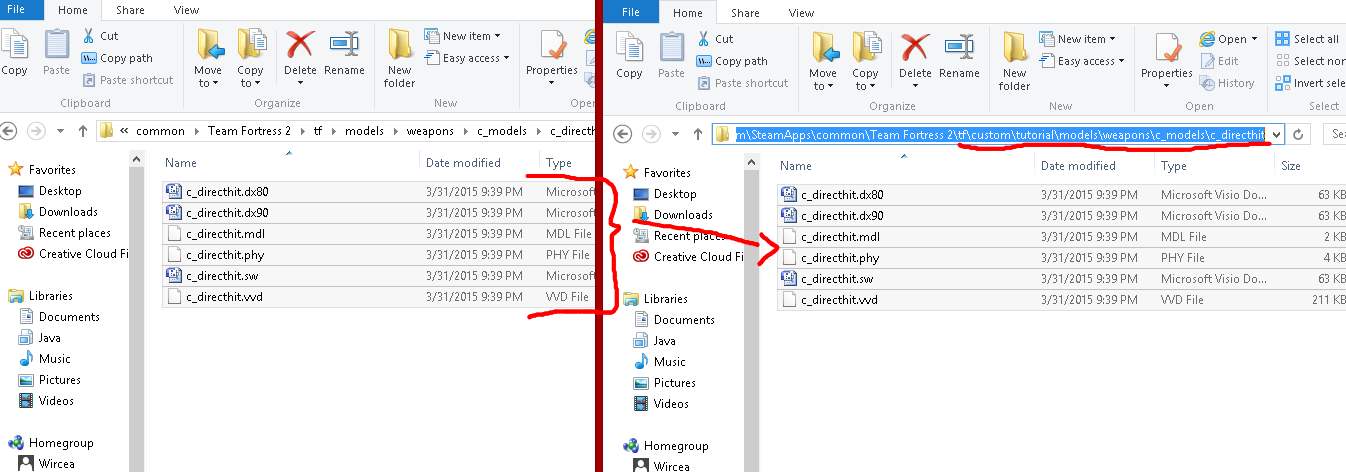Click Edit in right window Open group
The width and height of the screenshot is (1346, 472).
point(1219,61)
